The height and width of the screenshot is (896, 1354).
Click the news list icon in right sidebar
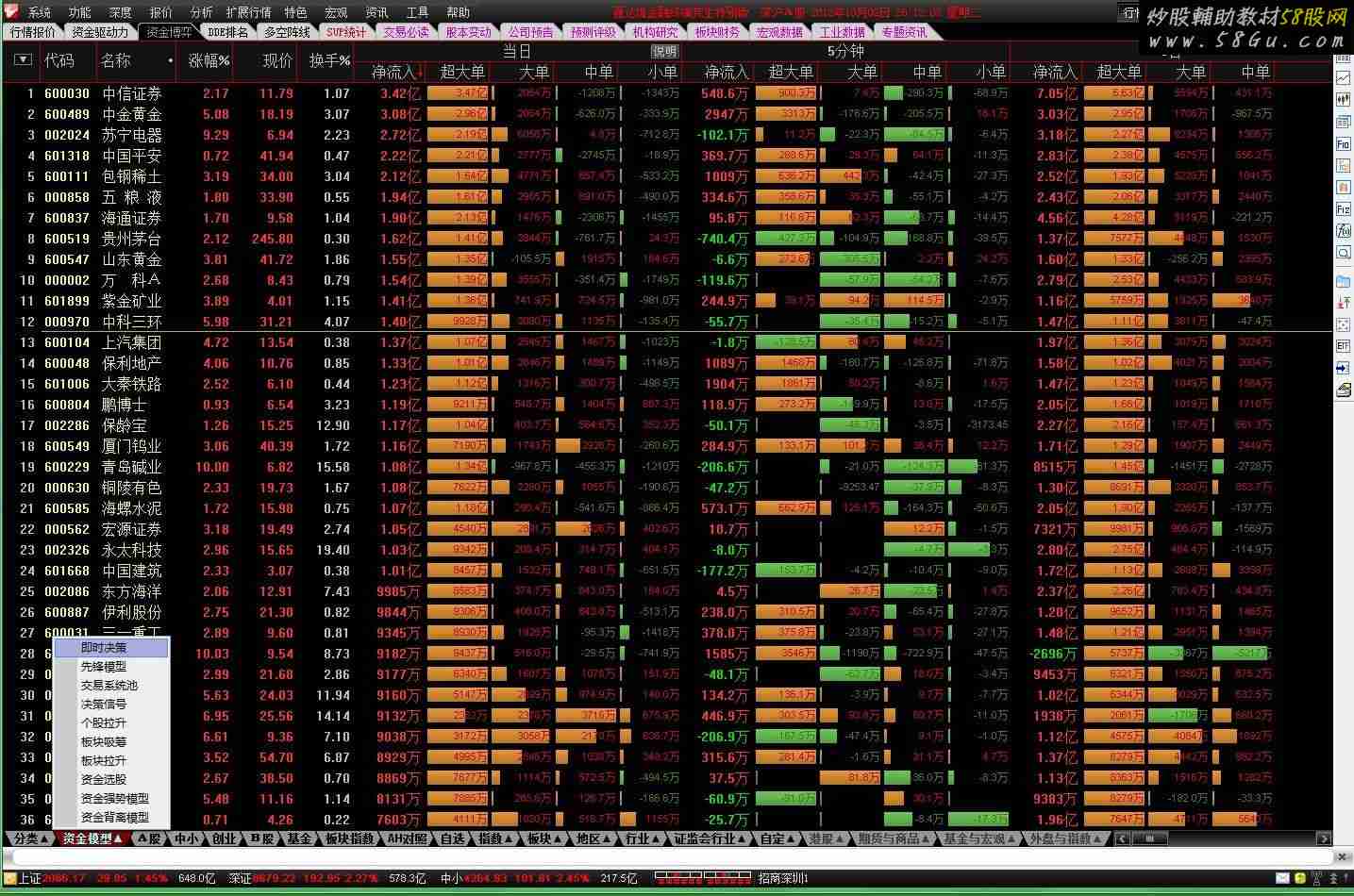[1344, 121]
